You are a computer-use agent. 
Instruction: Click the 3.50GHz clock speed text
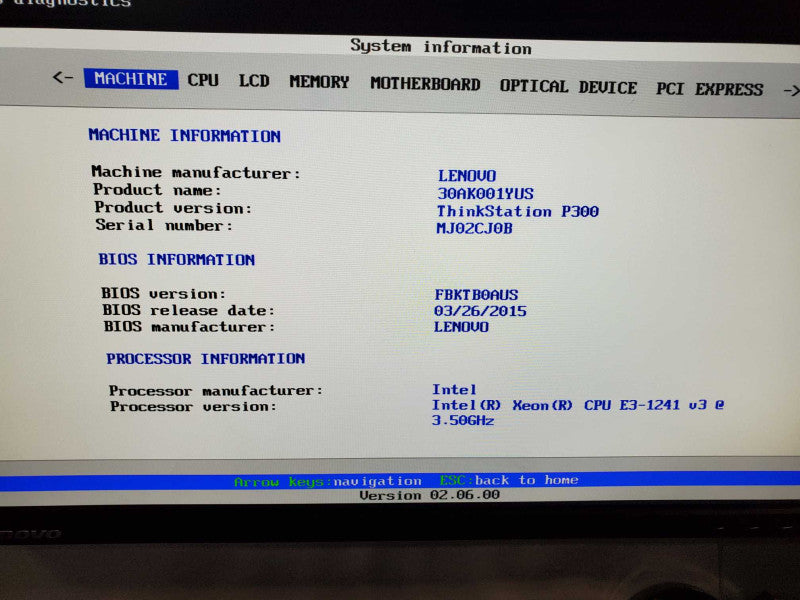pyautogui.click(x=463, y=420)
